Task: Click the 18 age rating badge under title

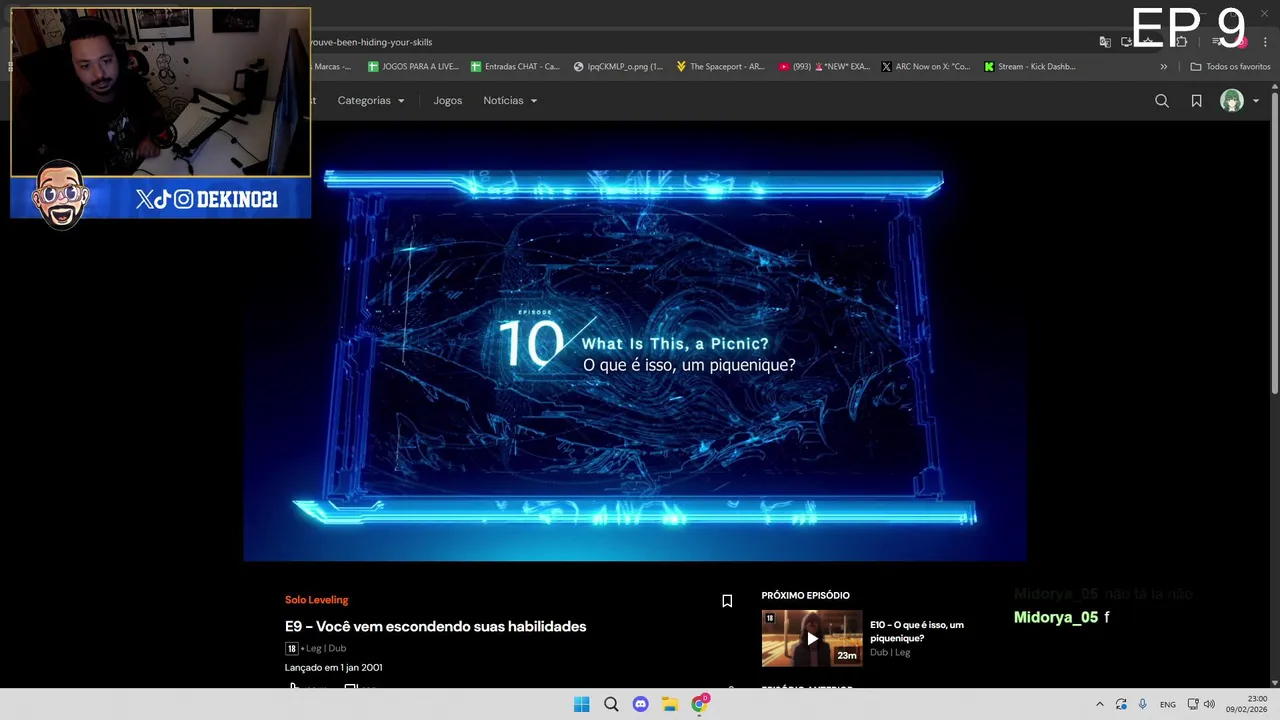Action: coord(291,648)
